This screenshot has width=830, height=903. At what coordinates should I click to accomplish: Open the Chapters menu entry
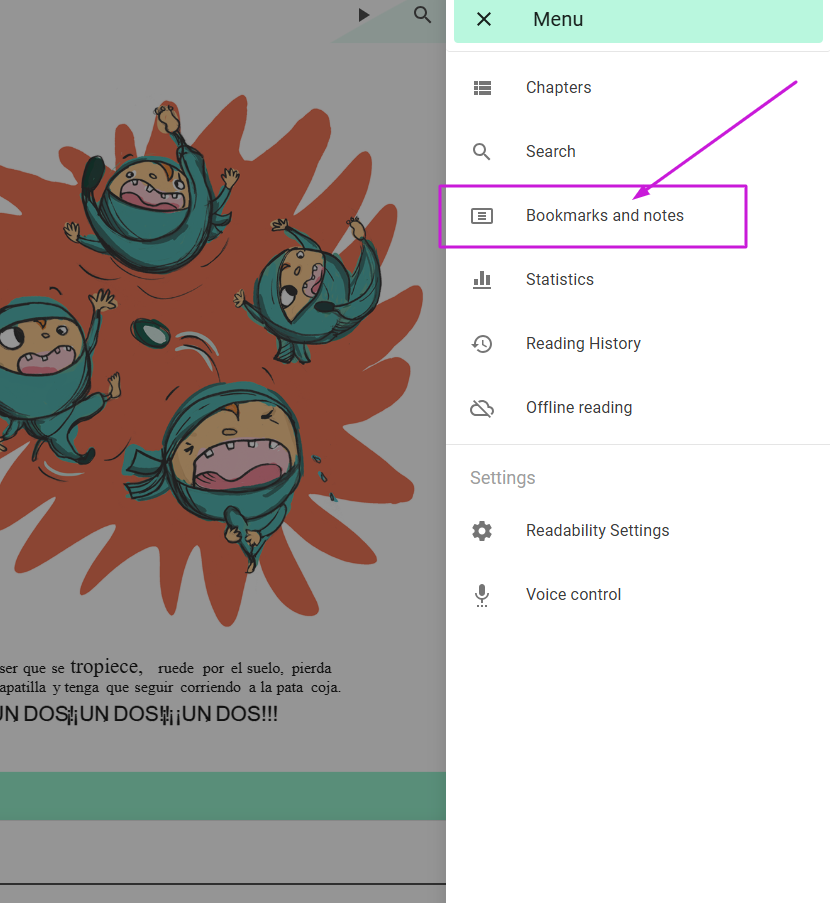pyautogui.click(x=558, y=88)
